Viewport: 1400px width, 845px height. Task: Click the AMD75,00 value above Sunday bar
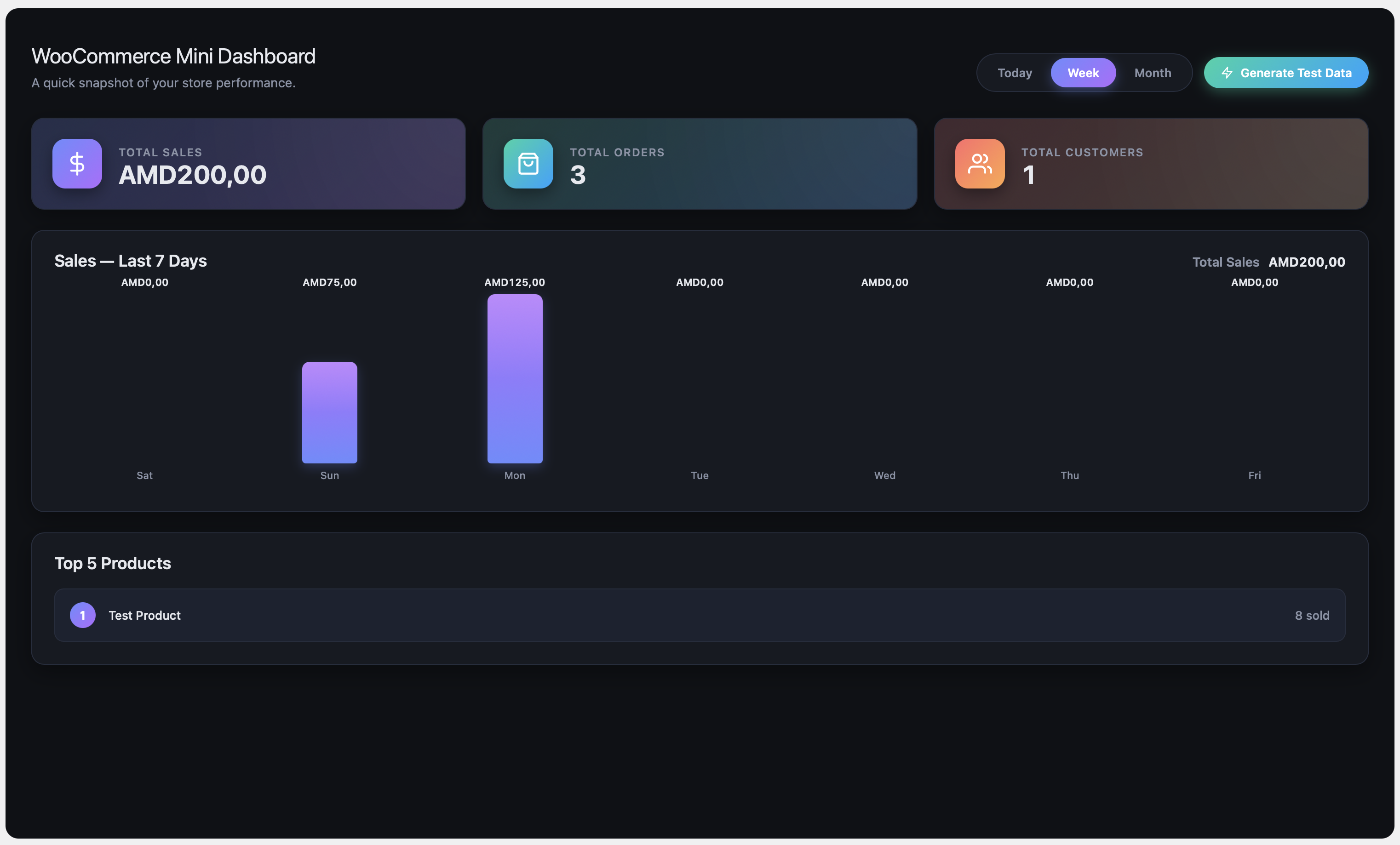tap(330, 282)
